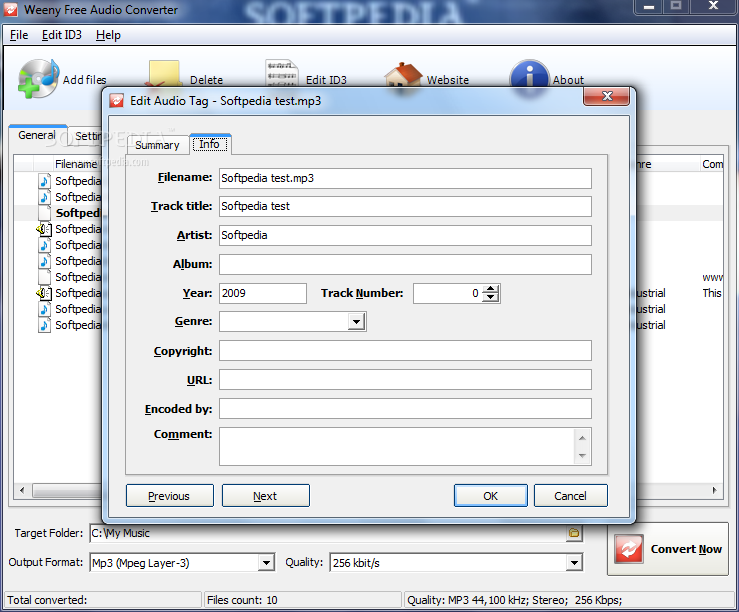Open the File menu
Screen dimensions: 739x612
pos(19,35)
